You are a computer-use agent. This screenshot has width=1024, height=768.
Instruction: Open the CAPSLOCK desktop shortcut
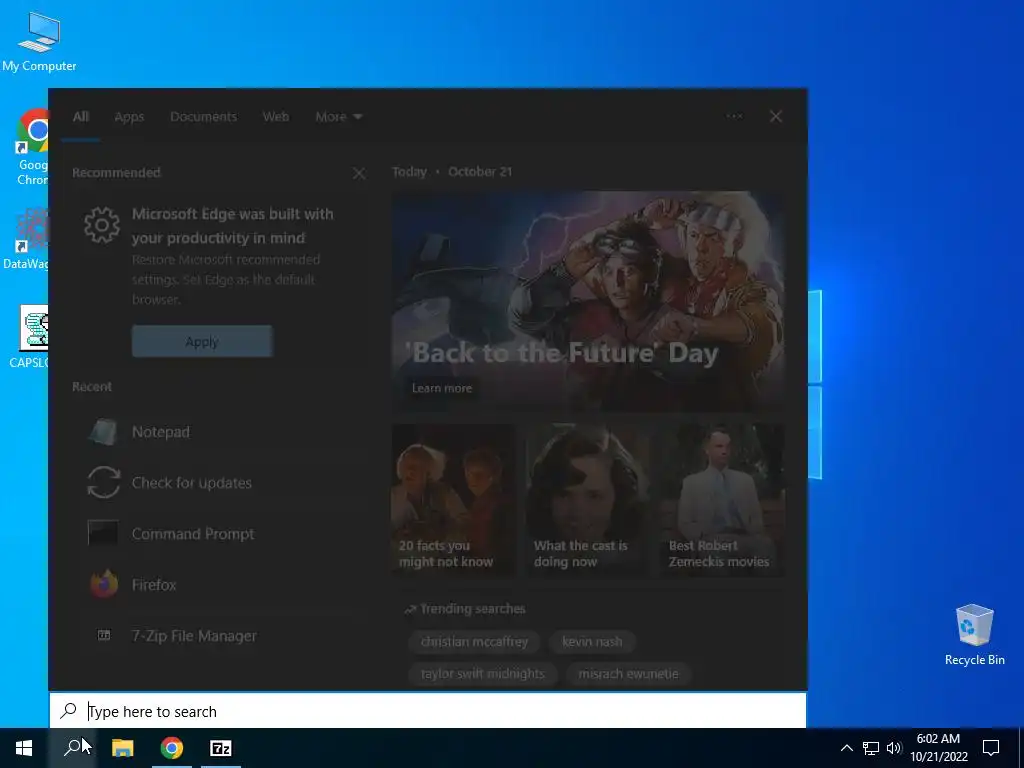pos(29,336)
